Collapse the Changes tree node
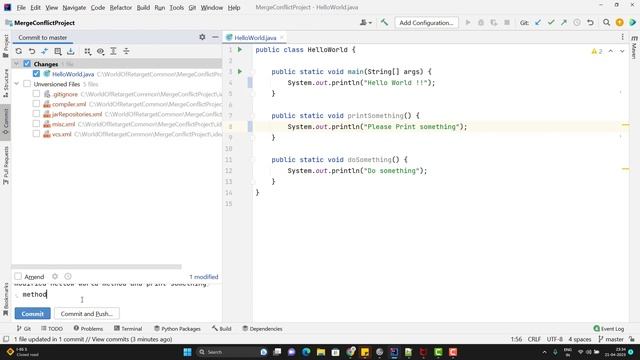This screenshot has height=360, width=640. [x=16, y=64]
